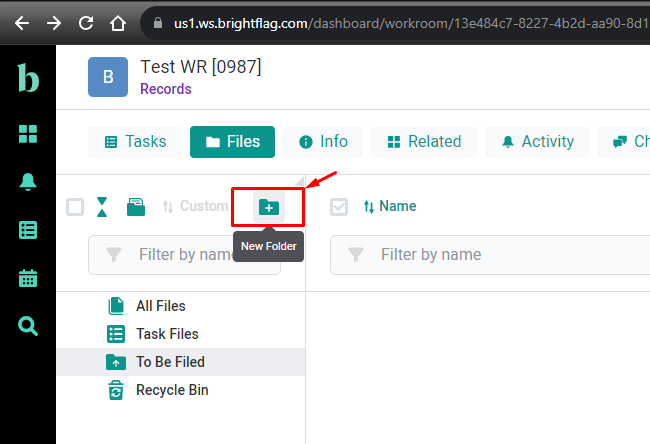Click the collapse/expand folders hourglass icon
Screen dimensions: 650x444
point(102,207)
